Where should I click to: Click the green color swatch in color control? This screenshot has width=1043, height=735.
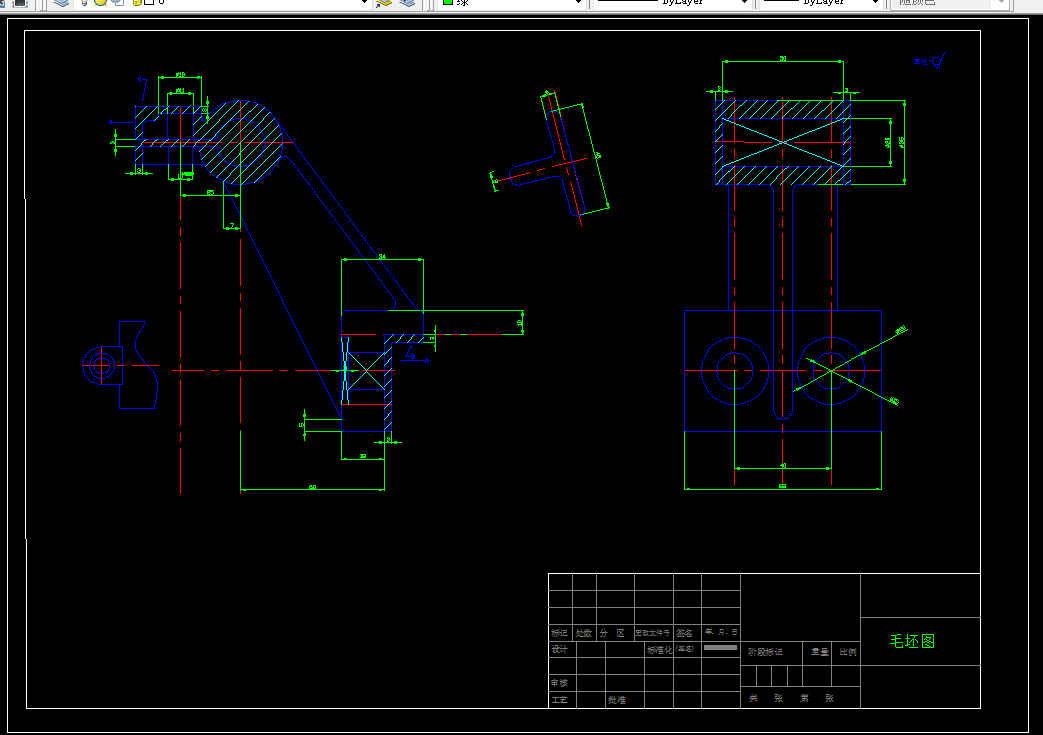(448, 2)
